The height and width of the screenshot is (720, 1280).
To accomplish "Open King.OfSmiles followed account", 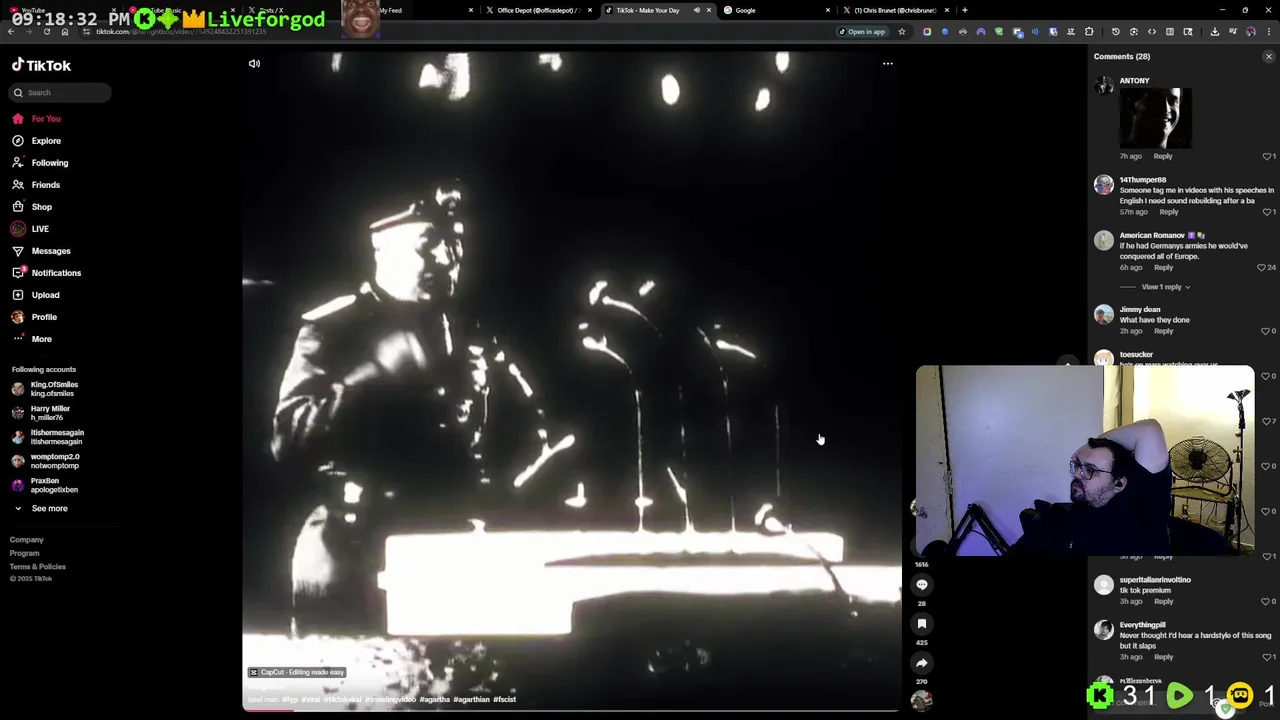I will click(54, 389).
